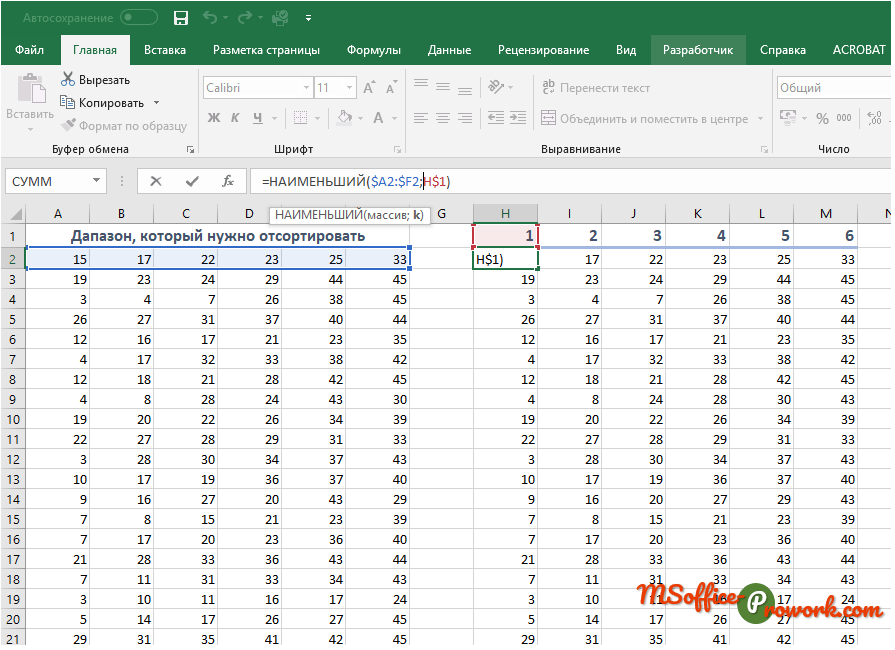
Task: Open the Разработчик ribbon tab
Action: (697, 50)
